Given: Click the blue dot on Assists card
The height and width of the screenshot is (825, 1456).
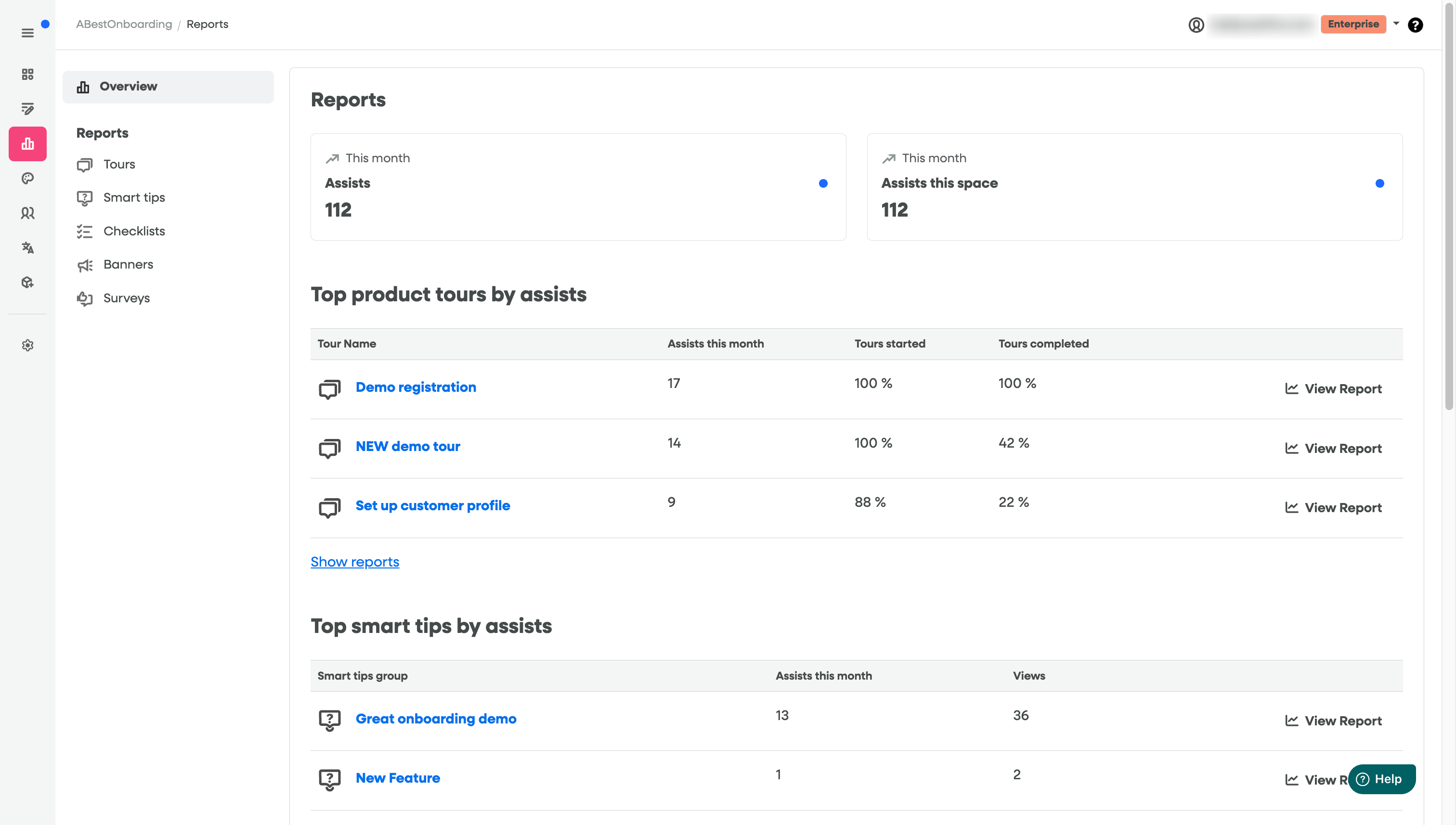Looking at the screenshot, I should pos(823,183).
